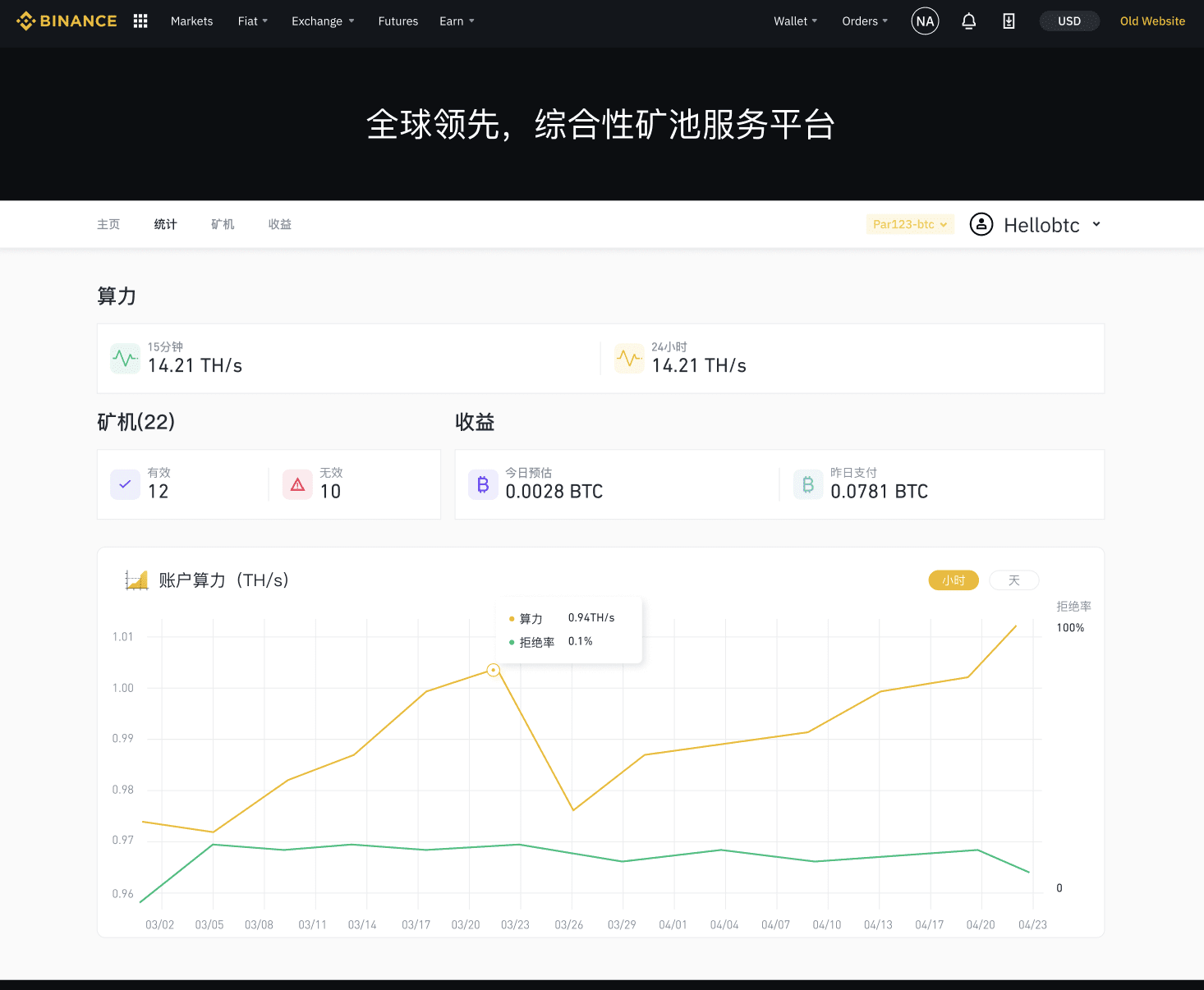Click the 24-hour hashrate wave icon
The image size is (1204, 990).
pos(629,359)
